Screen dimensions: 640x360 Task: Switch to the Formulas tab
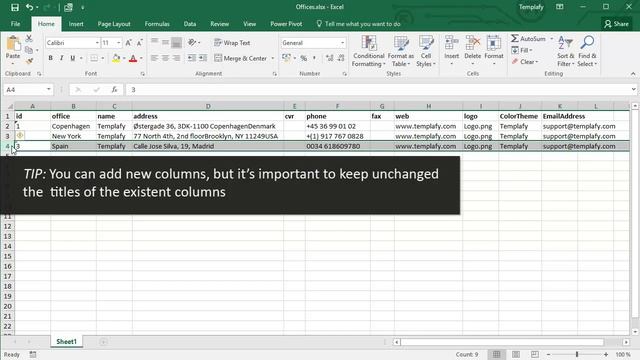157,24
